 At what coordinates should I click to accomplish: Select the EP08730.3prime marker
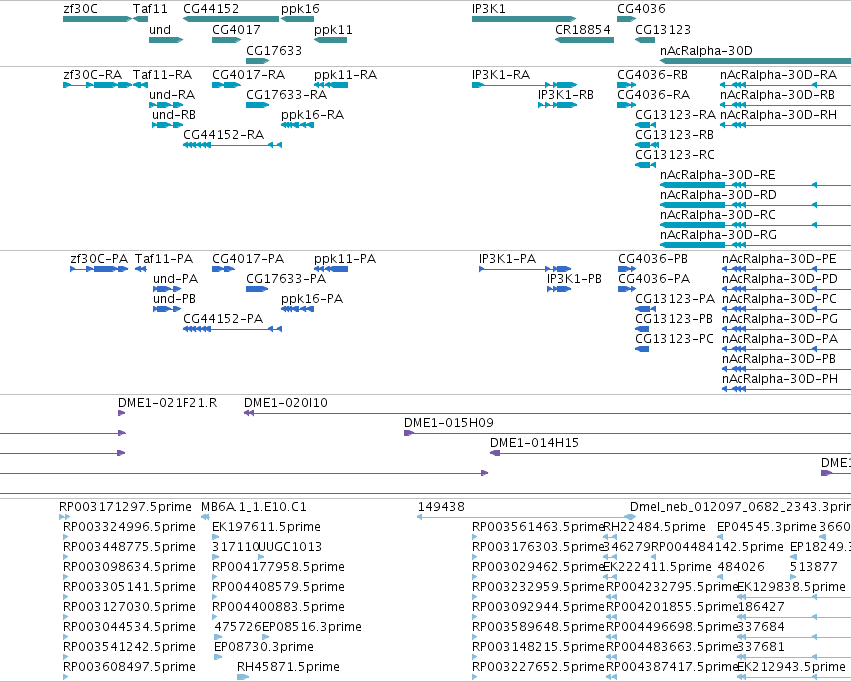coord(218,656)
